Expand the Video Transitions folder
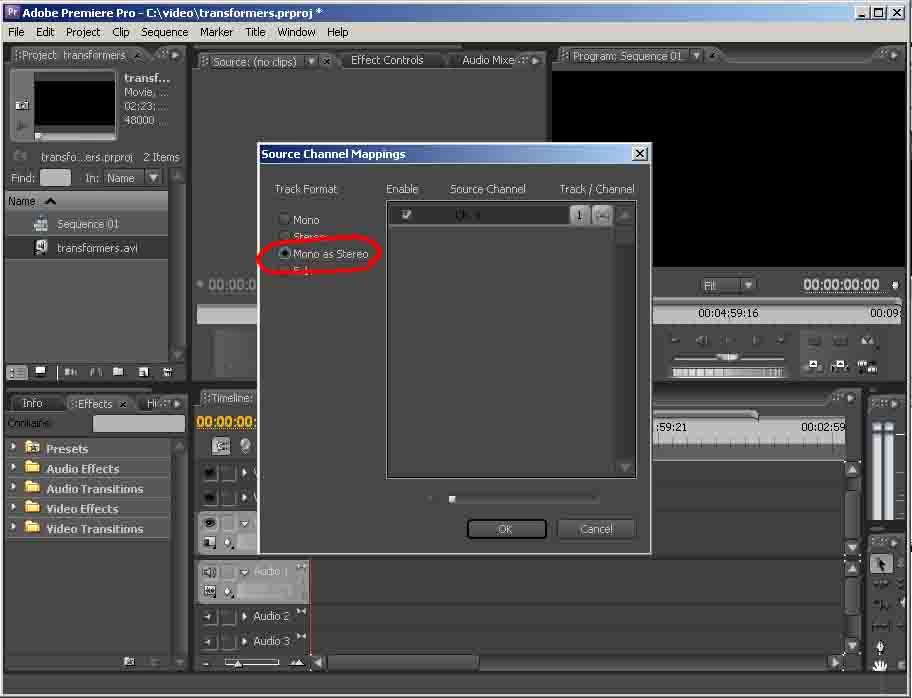The width and height of the screenshot is (912, 698). tap(13, 528)
